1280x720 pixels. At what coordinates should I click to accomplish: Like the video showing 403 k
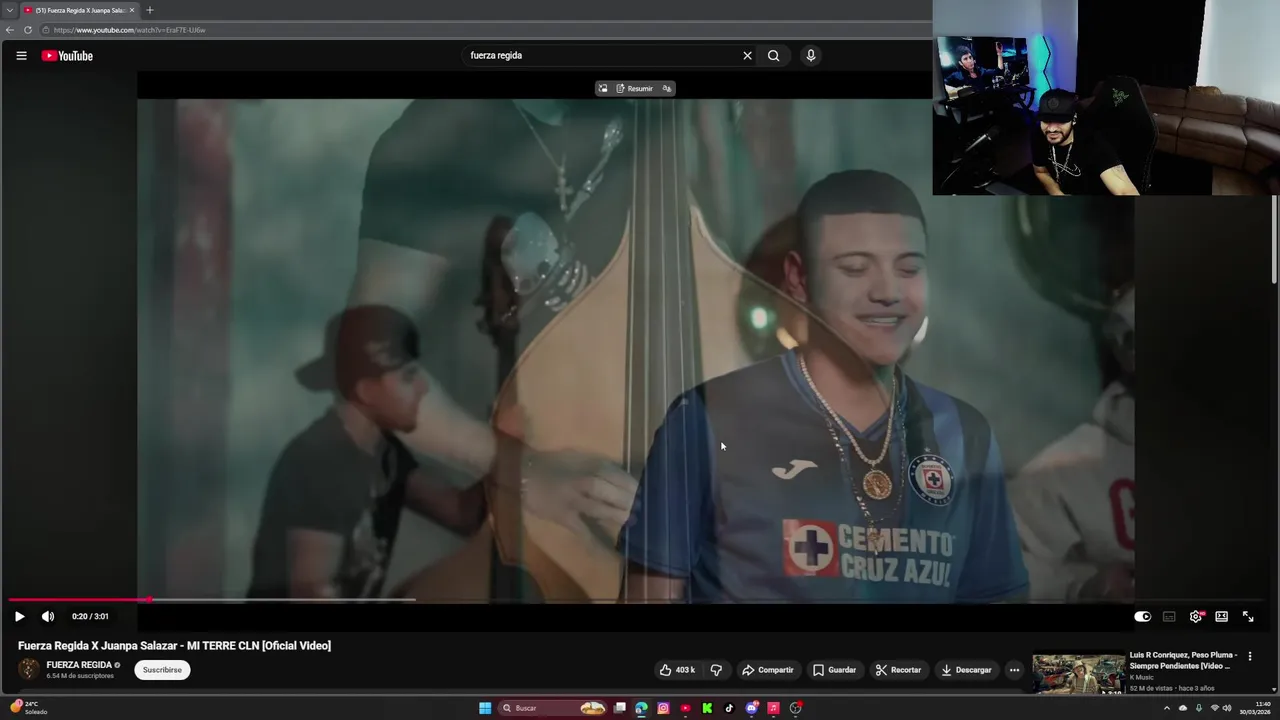(x=677, y=670)
